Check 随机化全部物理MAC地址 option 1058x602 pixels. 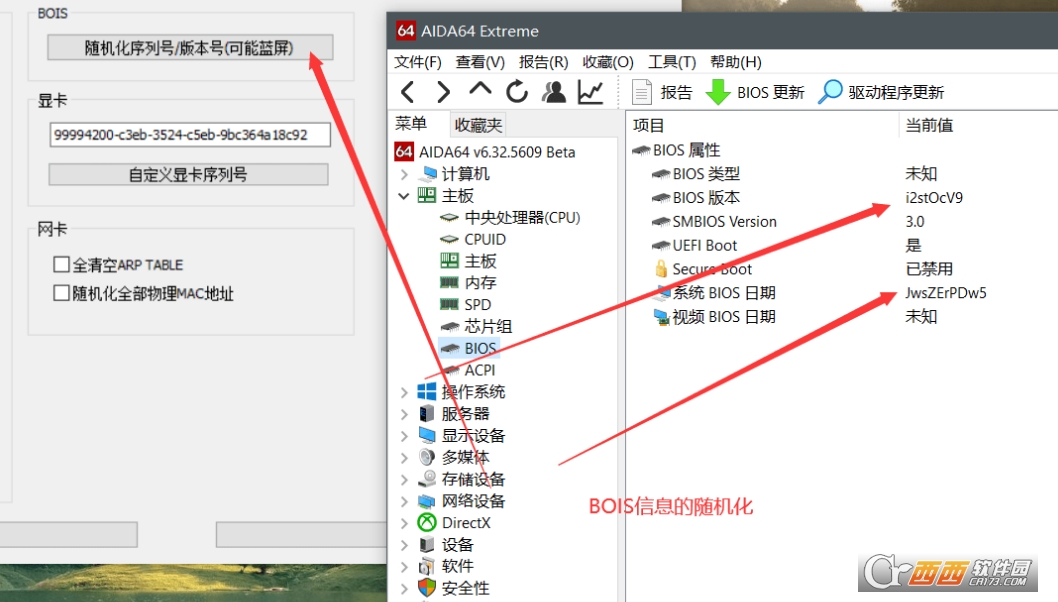(62, 294)
